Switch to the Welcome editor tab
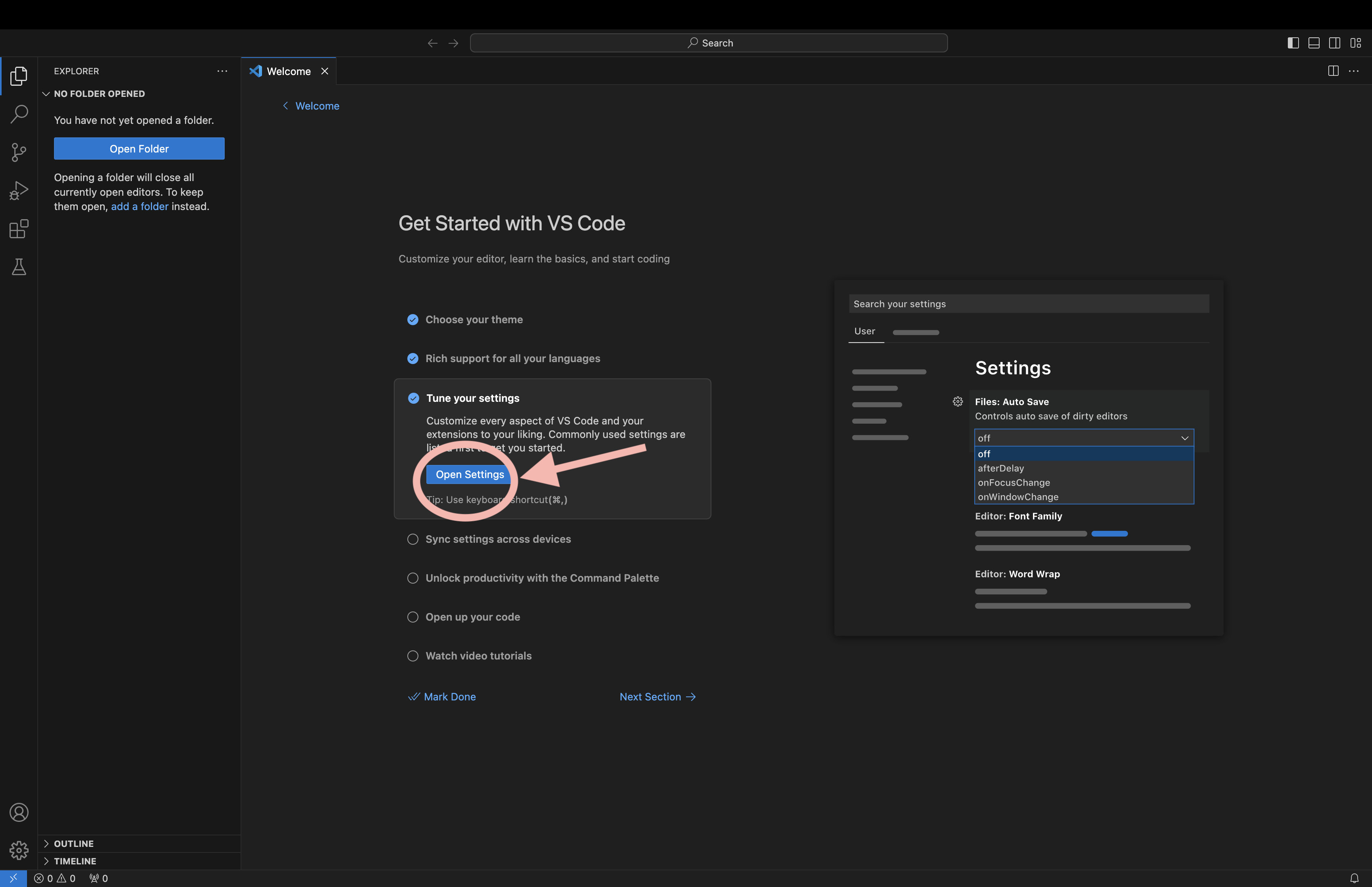The image size is (1372, 887). click(289, 71)
